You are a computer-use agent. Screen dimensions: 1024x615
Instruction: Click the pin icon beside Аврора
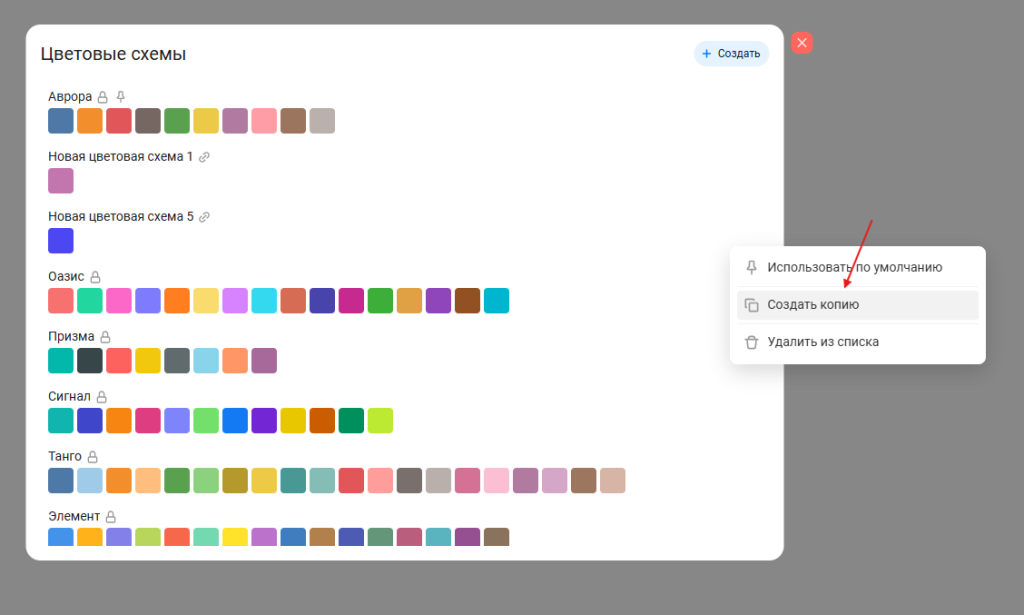tap(121, 97)
